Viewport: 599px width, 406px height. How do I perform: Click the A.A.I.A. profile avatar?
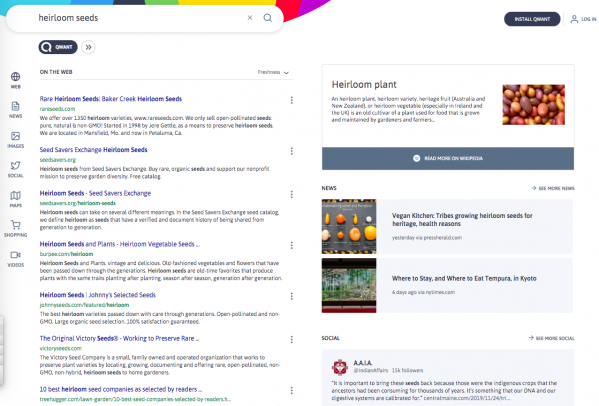coord(340,367)
